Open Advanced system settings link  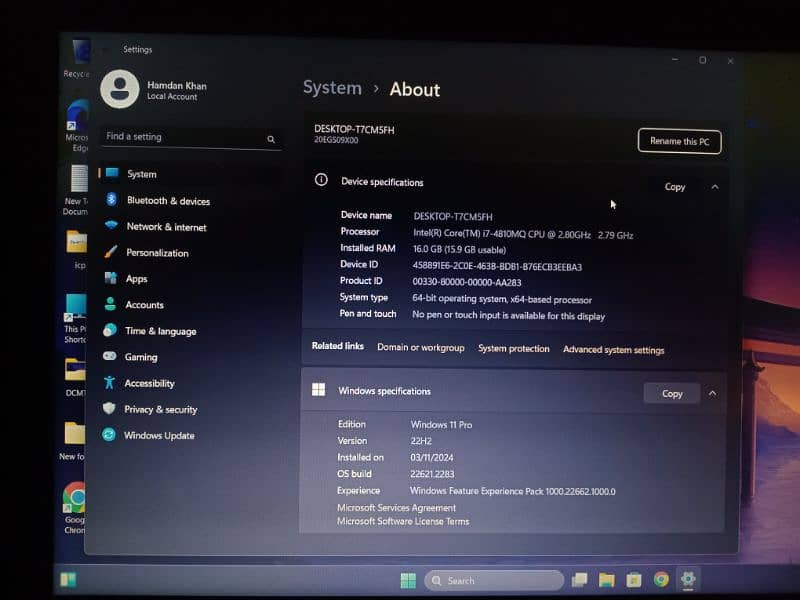[613, 350]
